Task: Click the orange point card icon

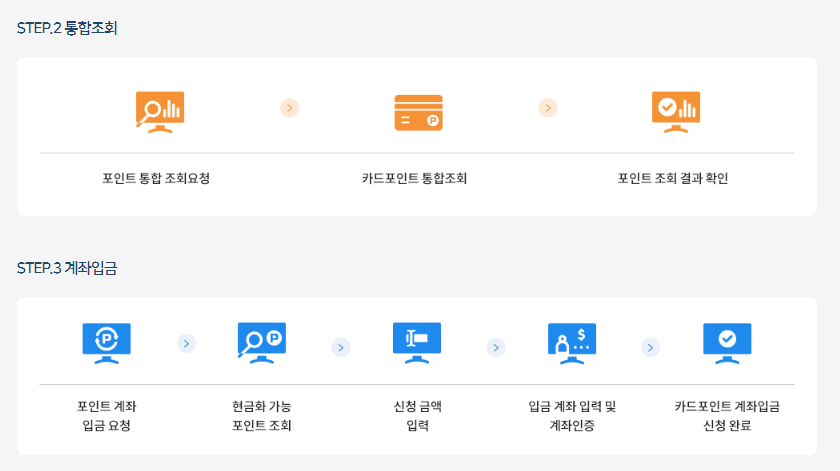Action: point(418,113)
